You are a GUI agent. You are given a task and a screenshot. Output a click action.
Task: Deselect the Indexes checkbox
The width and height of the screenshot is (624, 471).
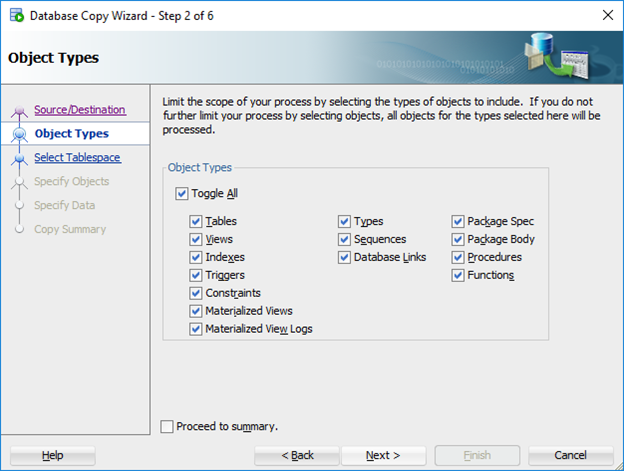point(196,257)
